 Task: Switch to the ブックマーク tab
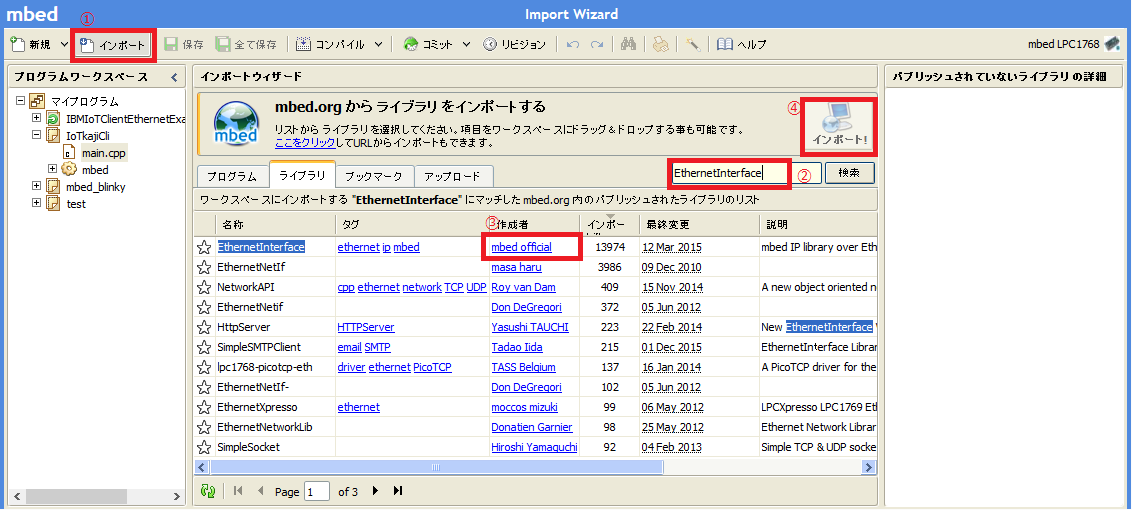click(x=375, y=176)
